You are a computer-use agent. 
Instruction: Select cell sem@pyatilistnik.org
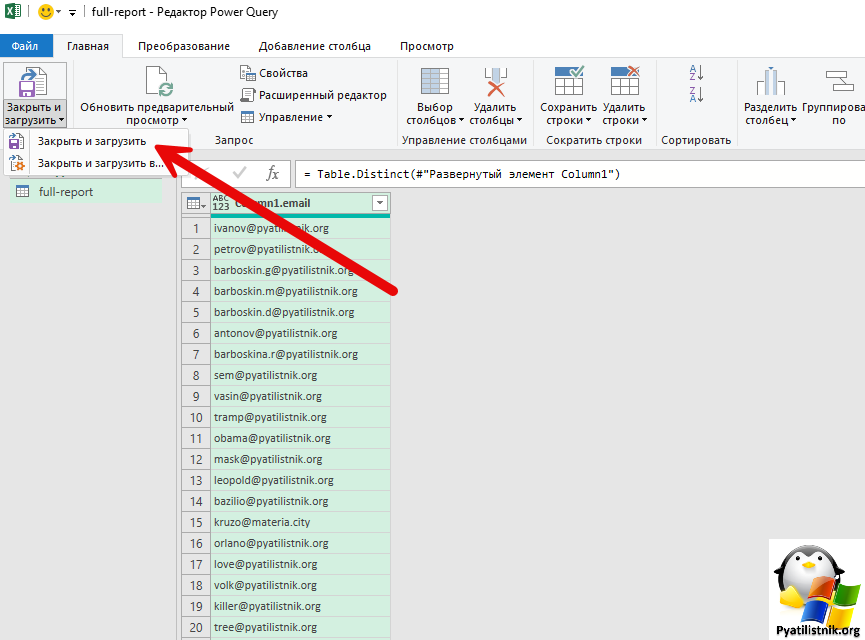[300, 375]
